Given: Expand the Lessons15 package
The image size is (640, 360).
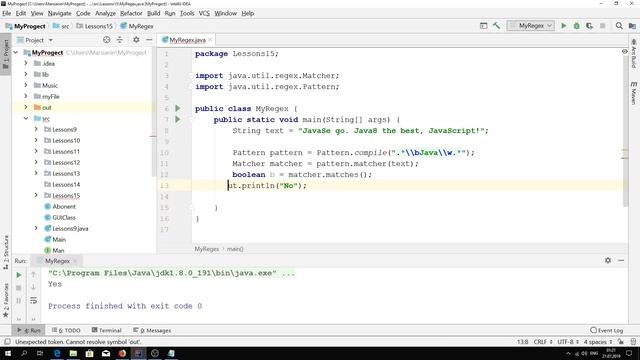Looking at the screenshot, I should (x=36, y=196).
